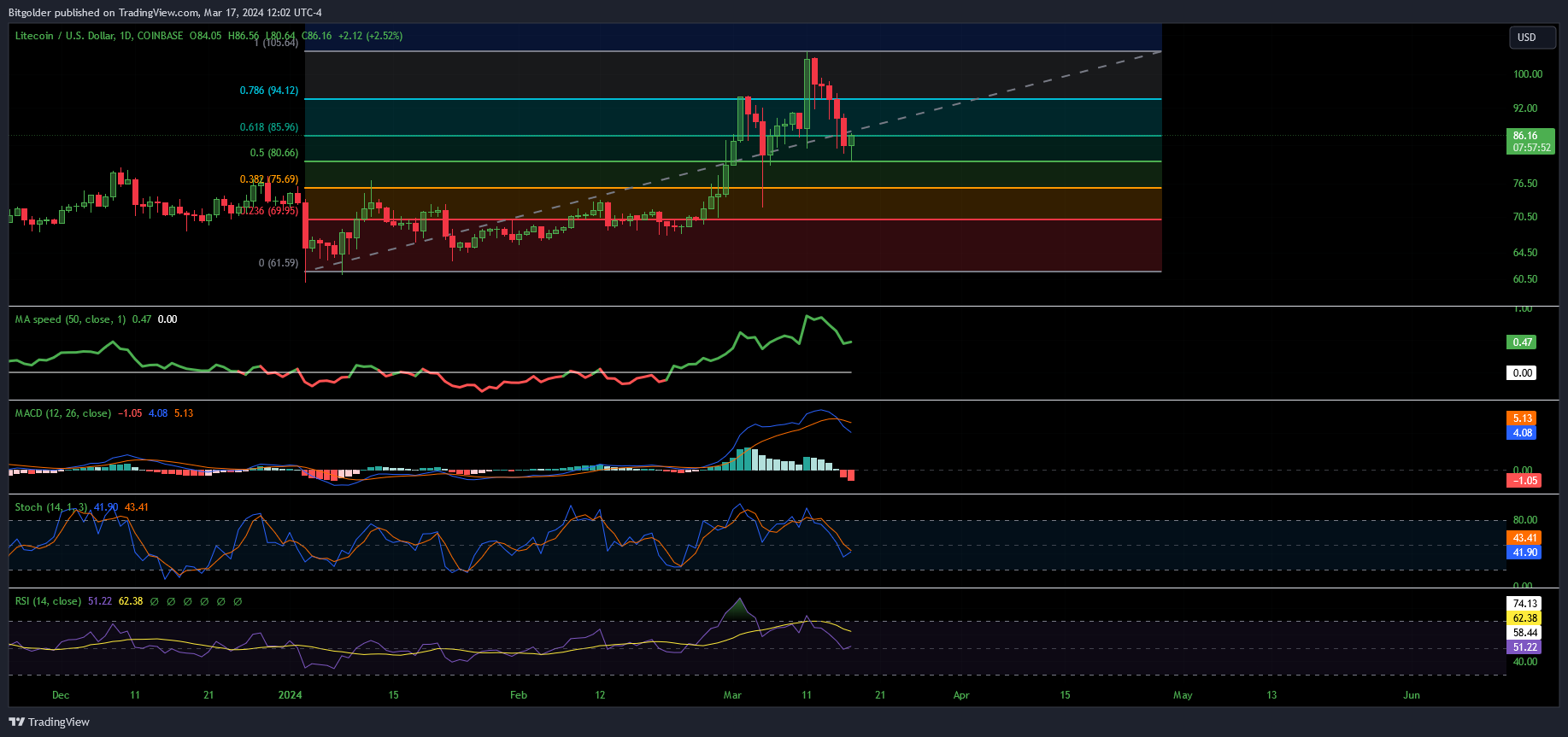Click the 100.00 price scale label
Screen dimensions: 1568x737
point(1528,74)
